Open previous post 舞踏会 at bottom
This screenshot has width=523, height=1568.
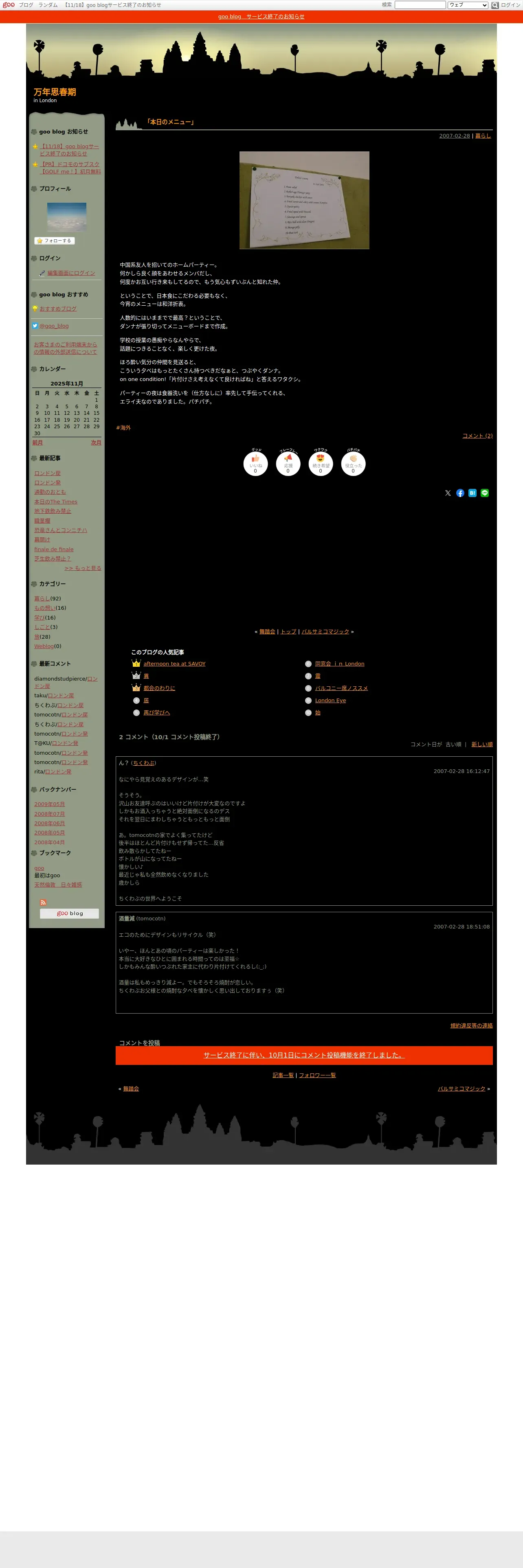131,1089
